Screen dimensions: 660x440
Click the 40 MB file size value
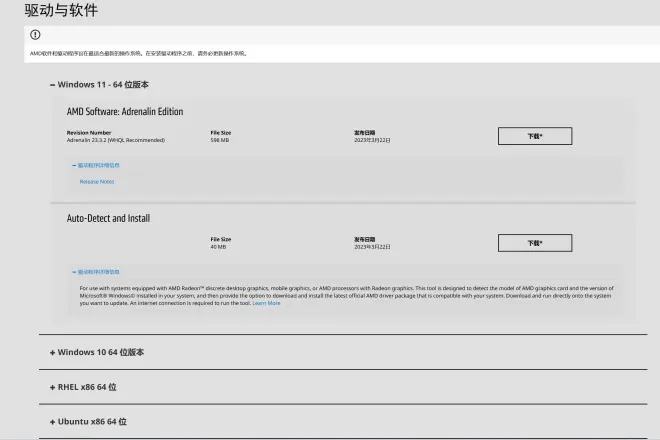click(218, 247)
